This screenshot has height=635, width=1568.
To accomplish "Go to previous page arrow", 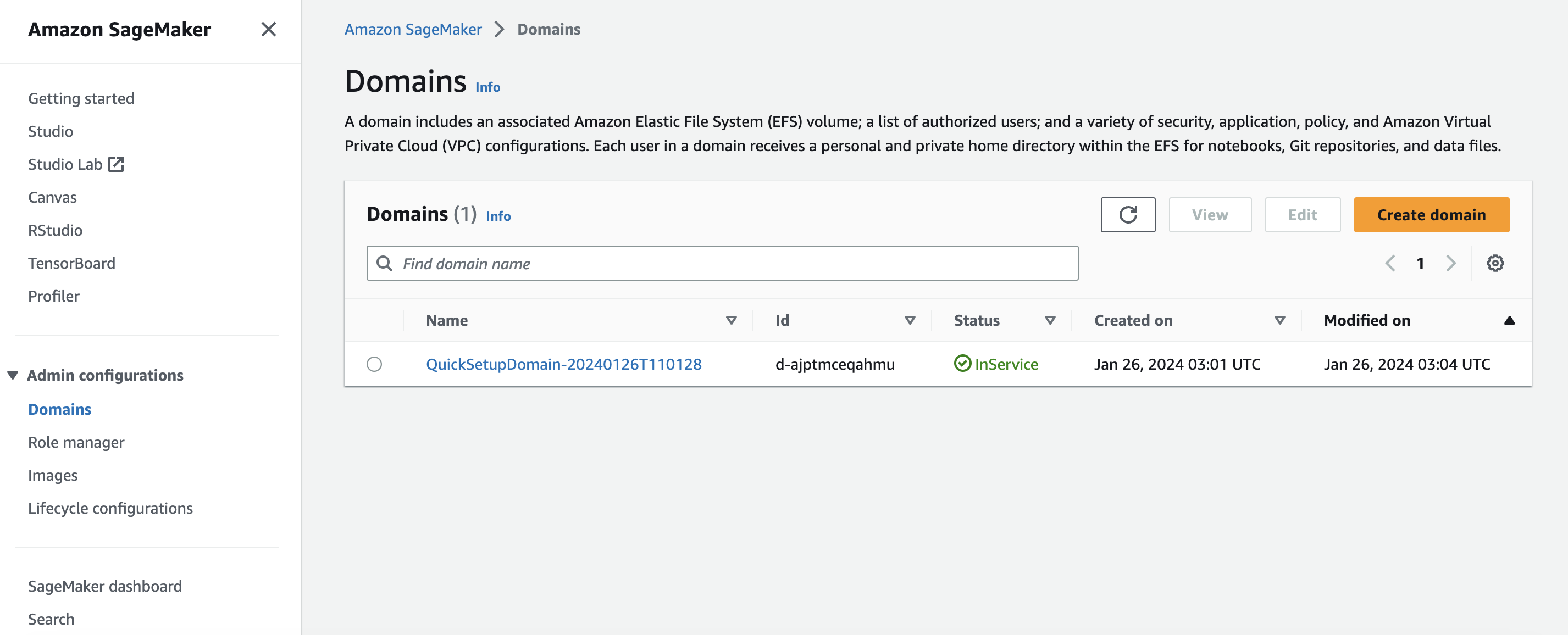I will [x=1390, y=263].
